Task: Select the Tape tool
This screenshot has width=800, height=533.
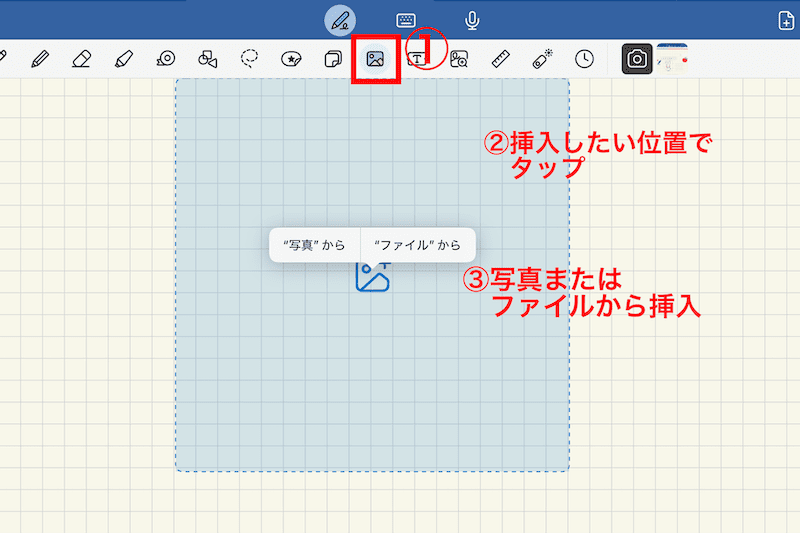Action: [166, 59]
